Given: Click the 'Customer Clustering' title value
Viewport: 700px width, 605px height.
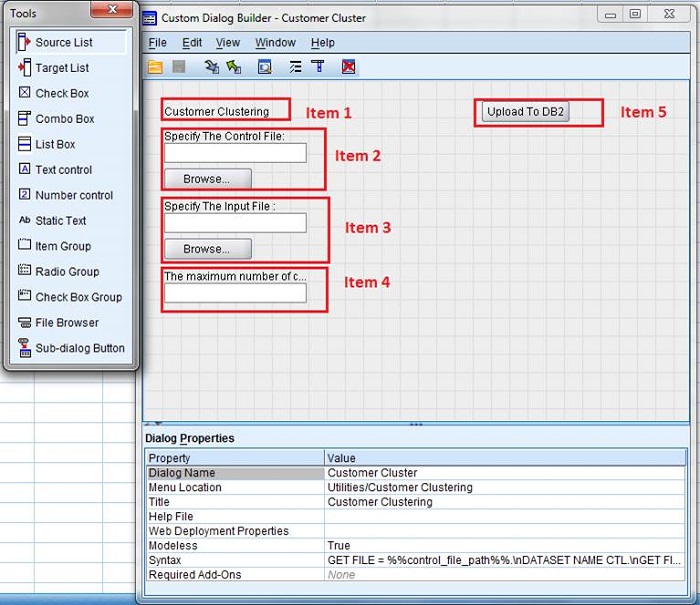Looking at the screenshot, I should [x=505, y=502].
